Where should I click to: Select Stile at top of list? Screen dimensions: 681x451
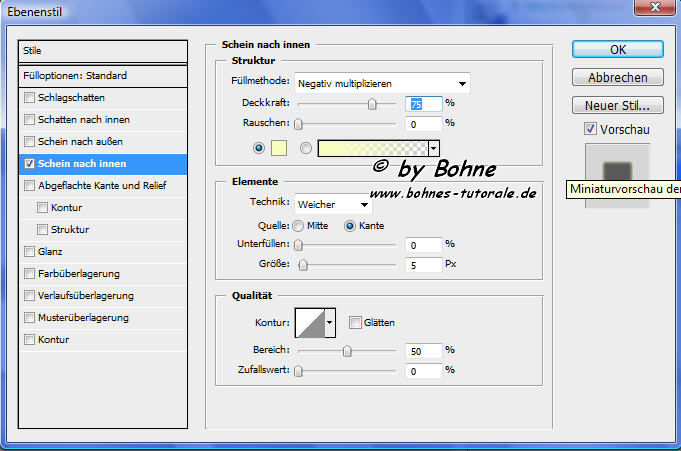103,51
